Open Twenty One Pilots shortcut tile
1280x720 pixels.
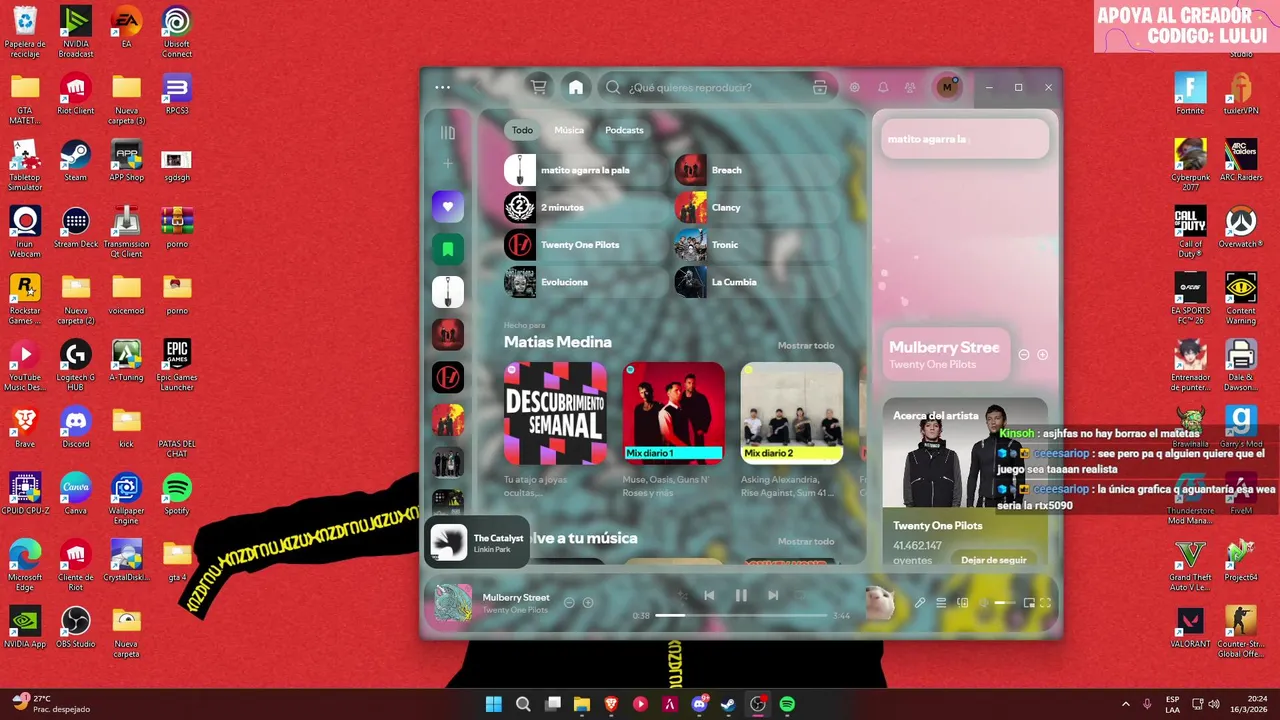(x=585, y=245)
